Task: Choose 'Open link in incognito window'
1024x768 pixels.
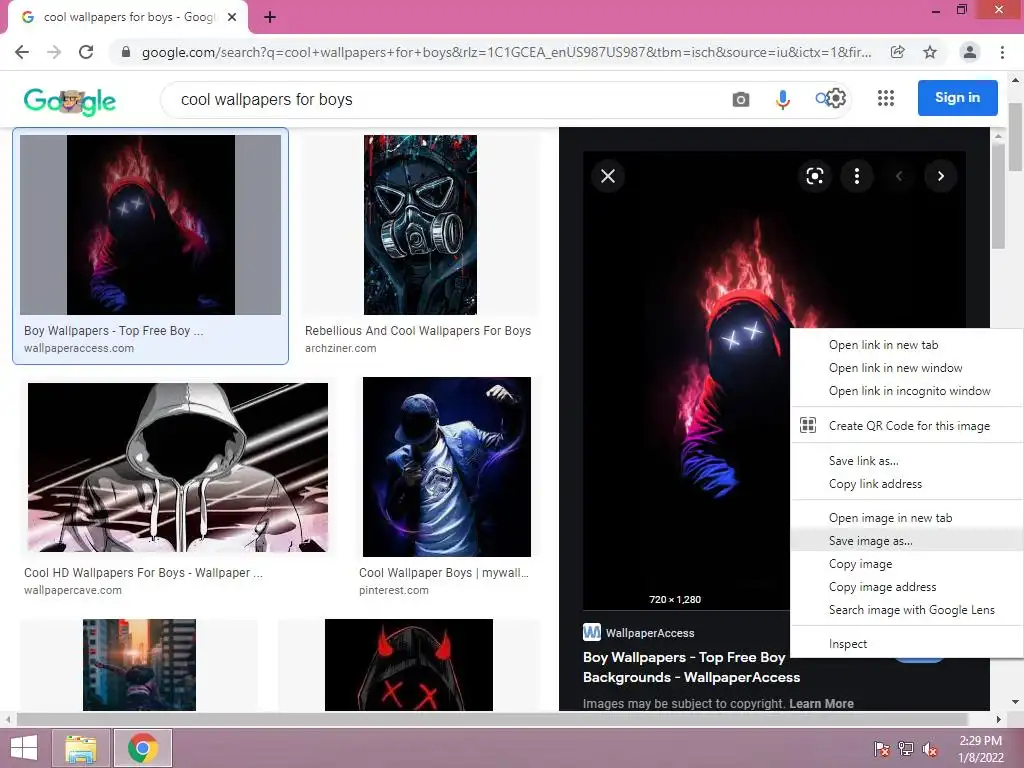Action: pyautogui.click(x=906, y=391)
